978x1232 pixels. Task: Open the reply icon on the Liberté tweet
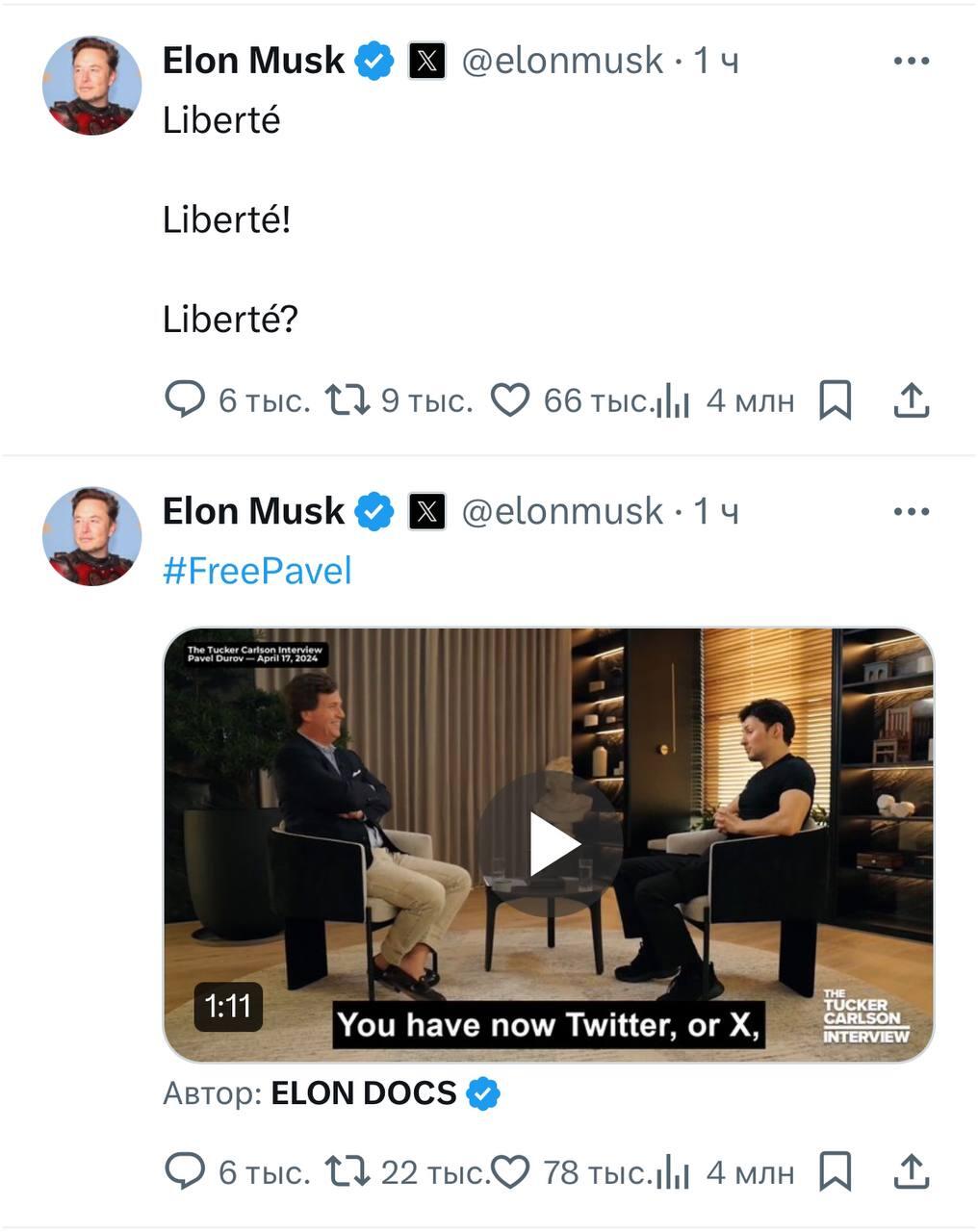tap(185, 399)
